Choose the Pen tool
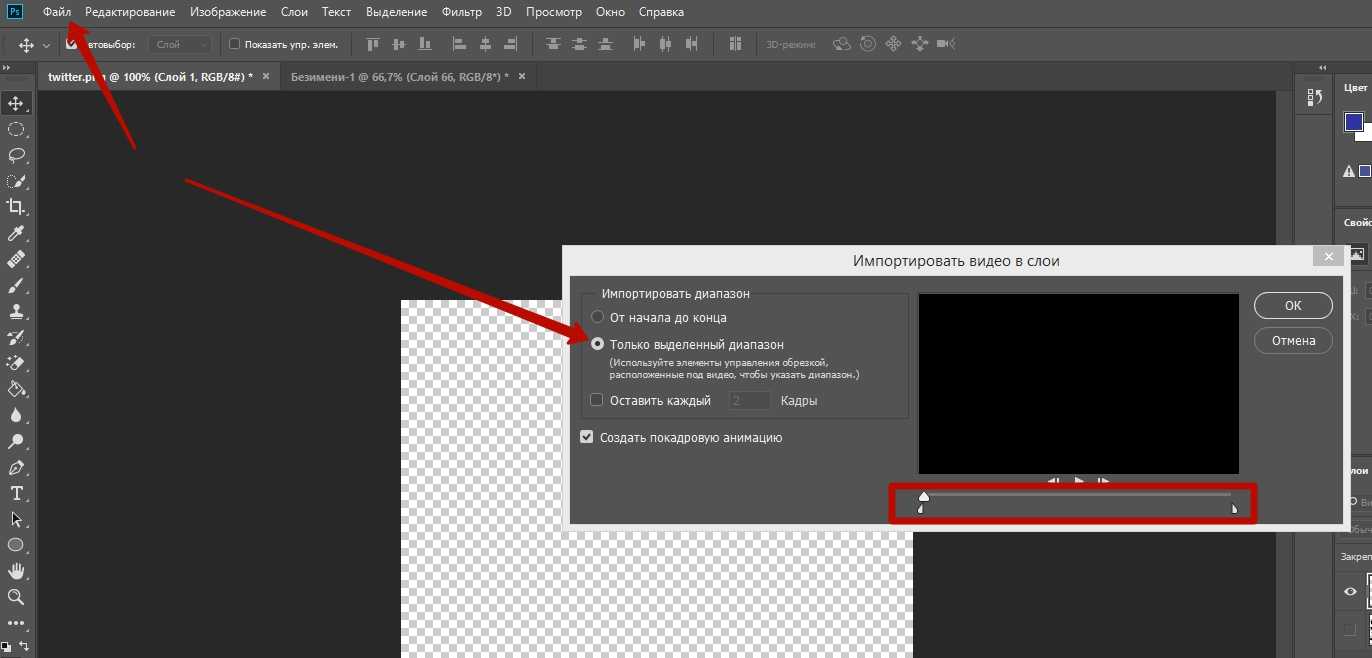 [16, 467]
